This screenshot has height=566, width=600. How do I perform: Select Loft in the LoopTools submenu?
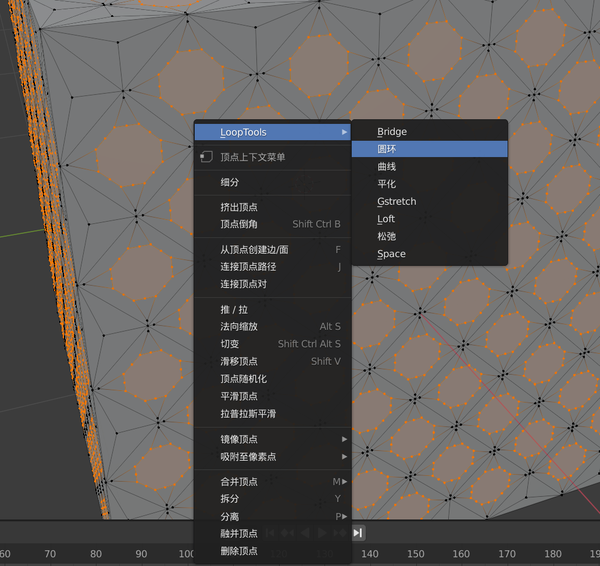pyautogui.click(x=429, y=219)
